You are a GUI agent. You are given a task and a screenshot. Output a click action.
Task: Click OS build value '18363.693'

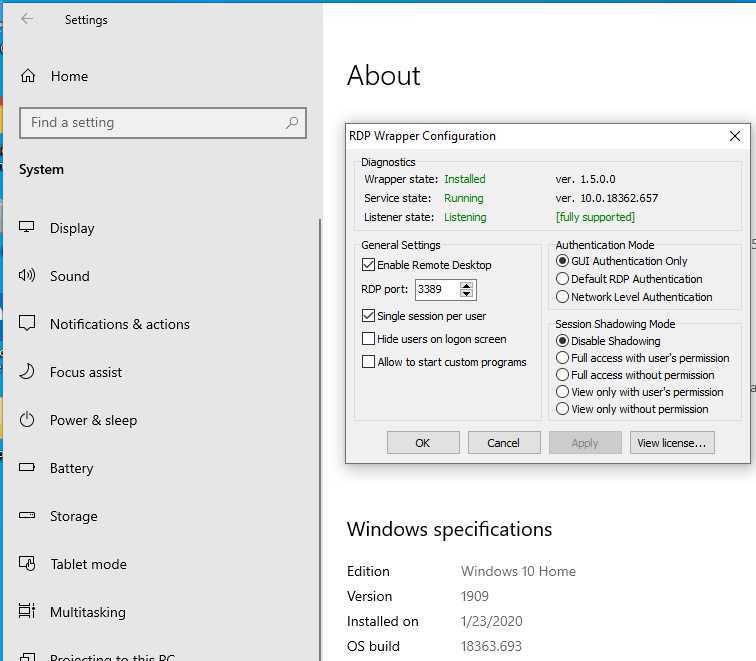click(491, 646)
